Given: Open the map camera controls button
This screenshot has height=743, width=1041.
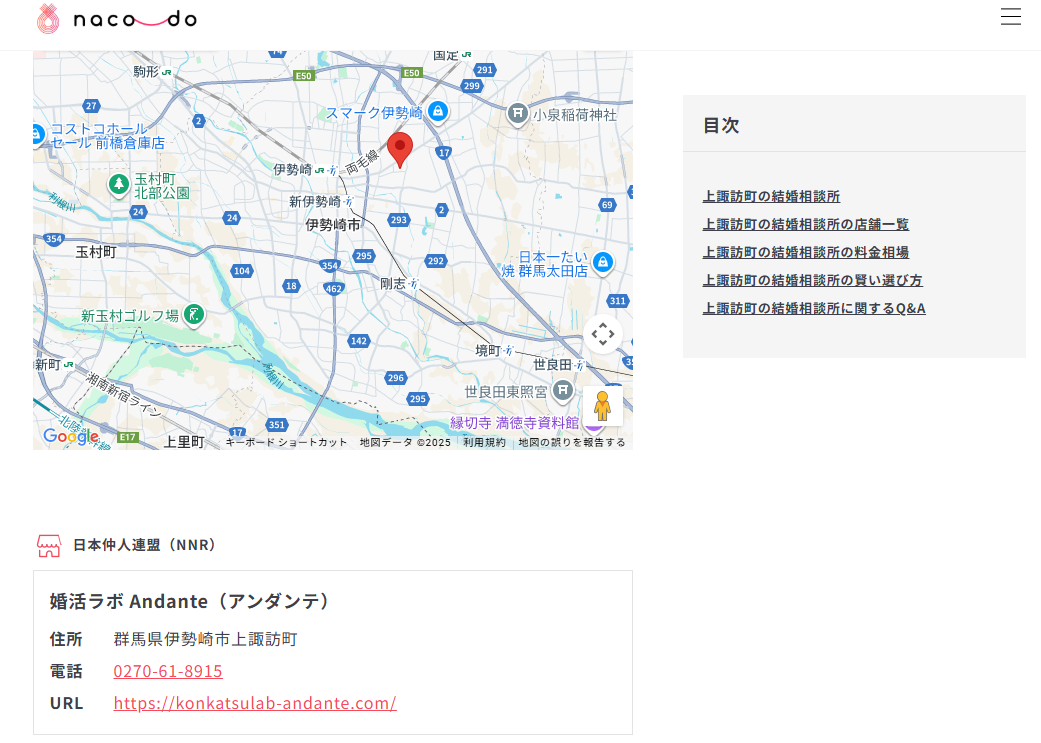Looking at the screenshot, I should click(602, 334).
